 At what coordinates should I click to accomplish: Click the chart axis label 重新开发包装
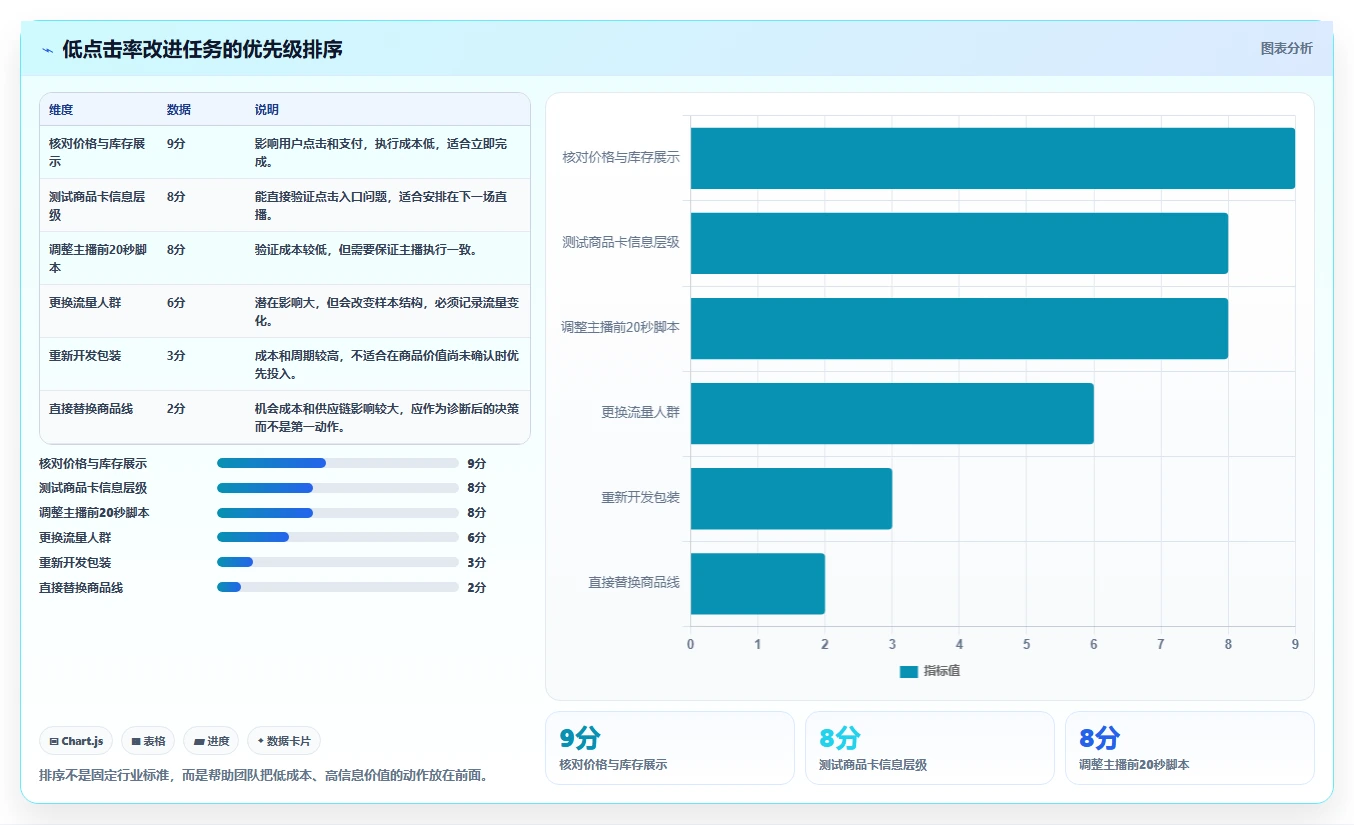click(x=640, y=497)
